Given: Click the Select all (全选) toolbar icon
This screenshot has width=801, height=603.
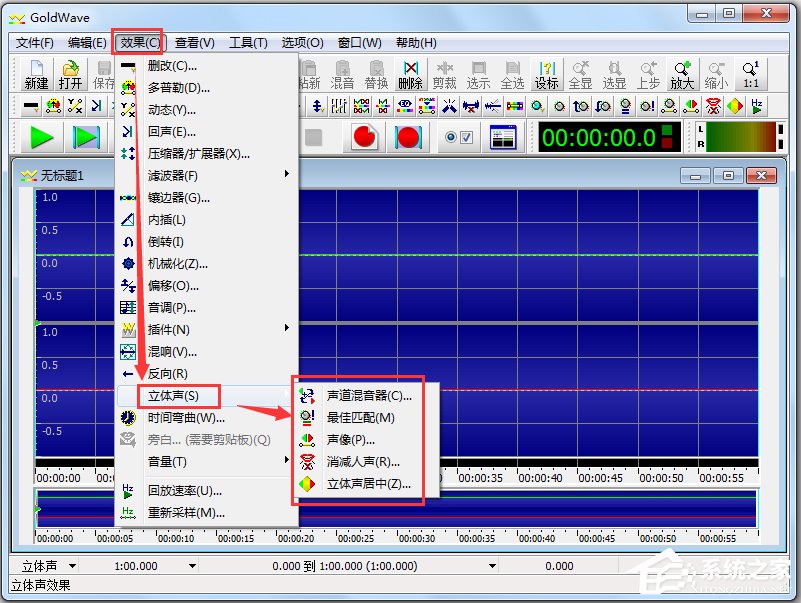Looking at the screenshot, I should pyautogui.click(x=512, y=74).
